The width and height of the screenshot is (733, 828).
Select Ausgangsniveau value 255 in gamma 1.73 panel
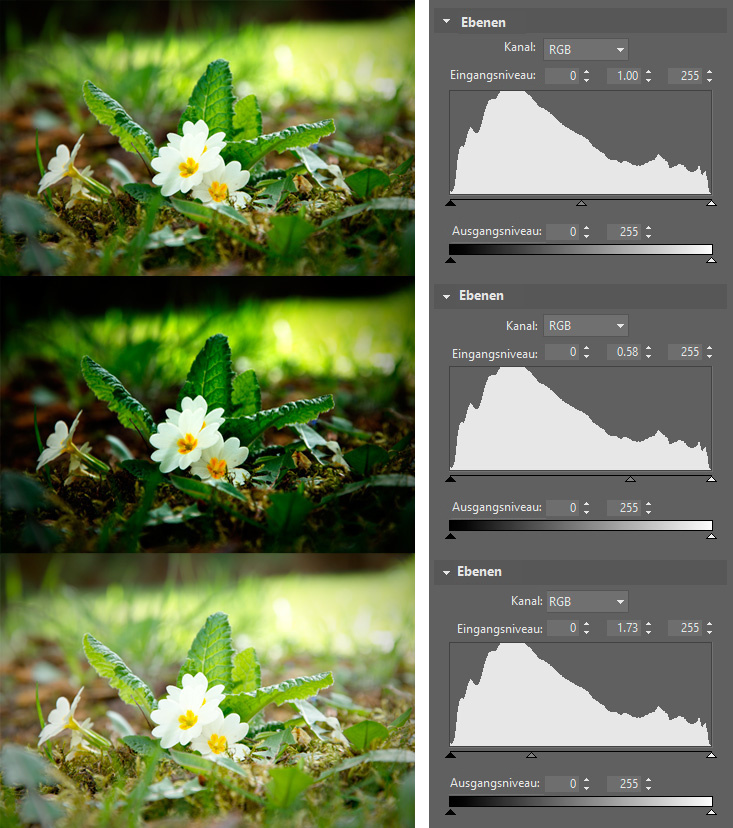[x=624, y=784]
